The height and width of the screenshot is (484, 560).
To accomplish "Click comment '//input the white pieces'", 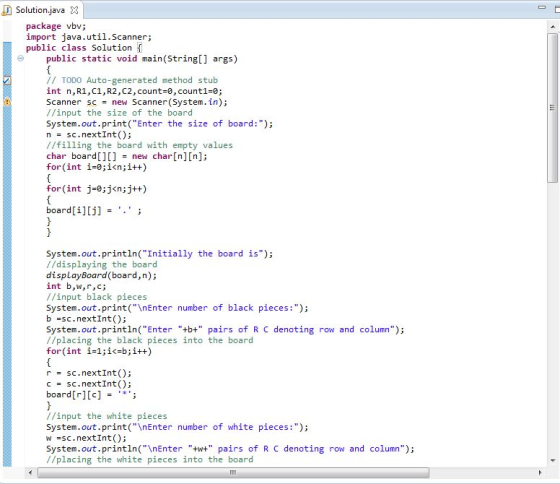I will point(107,416).
